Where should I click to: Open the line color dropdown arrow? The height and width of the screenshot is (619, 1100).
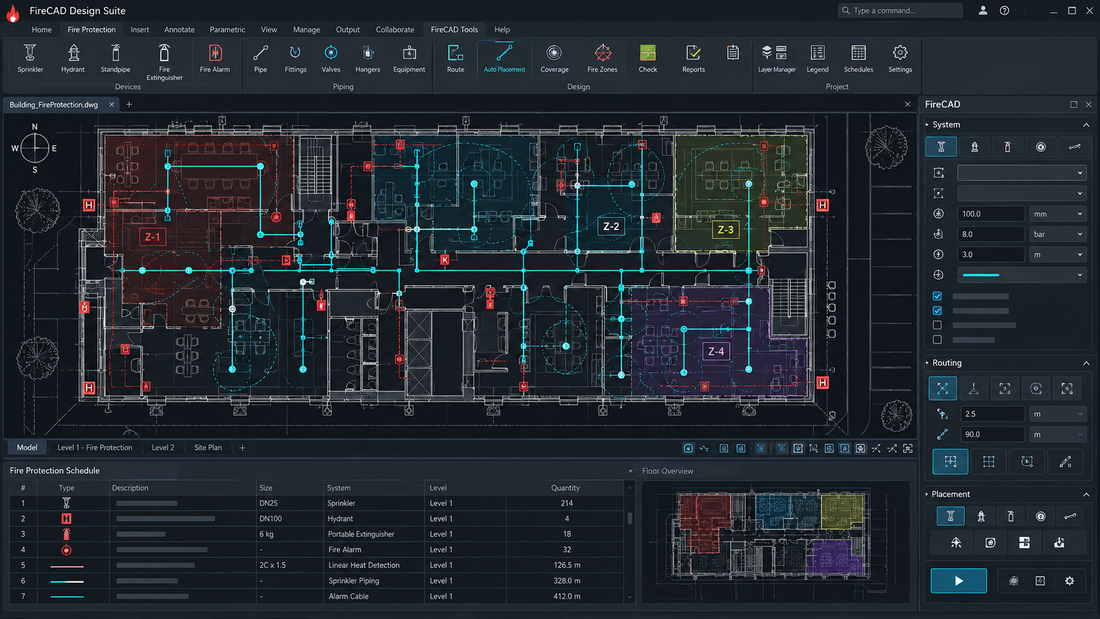pyautogui.click(x=1080, y=274)
